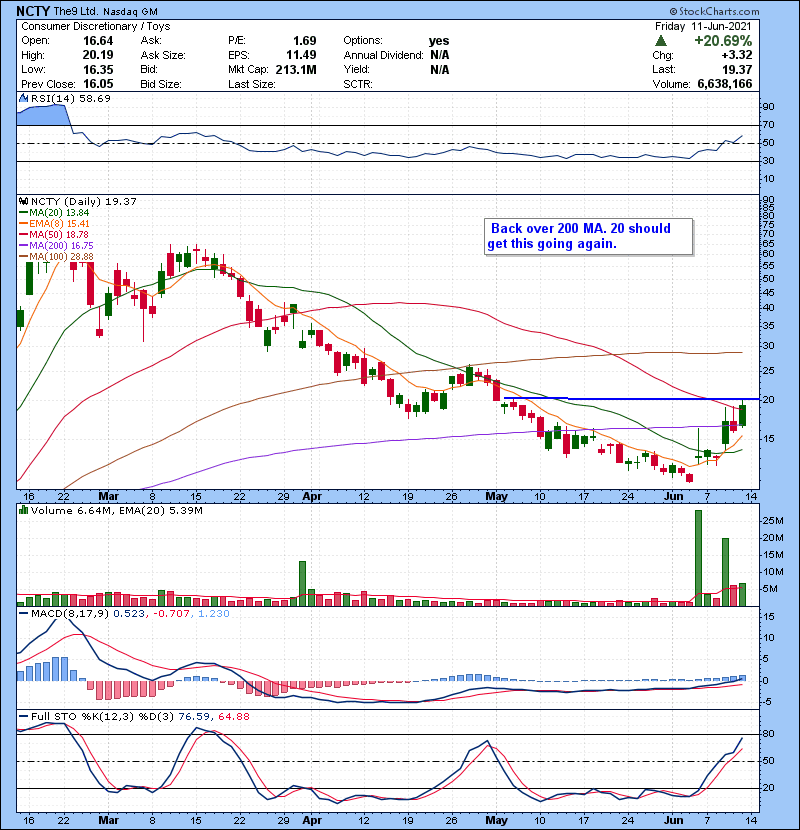Click the Chg value +3.32
Image resolution: width=800 pixels, height=830 pixels.
pyautogui.click(x=736, y=55)
